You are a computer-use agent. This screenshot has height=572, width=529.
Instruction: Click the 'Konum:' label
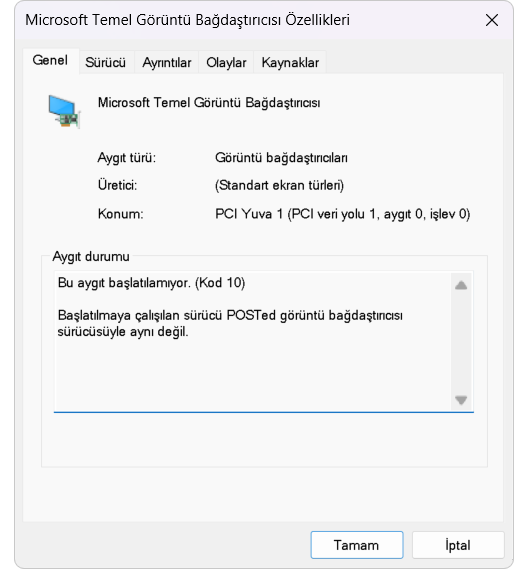[x=120, y=214]
